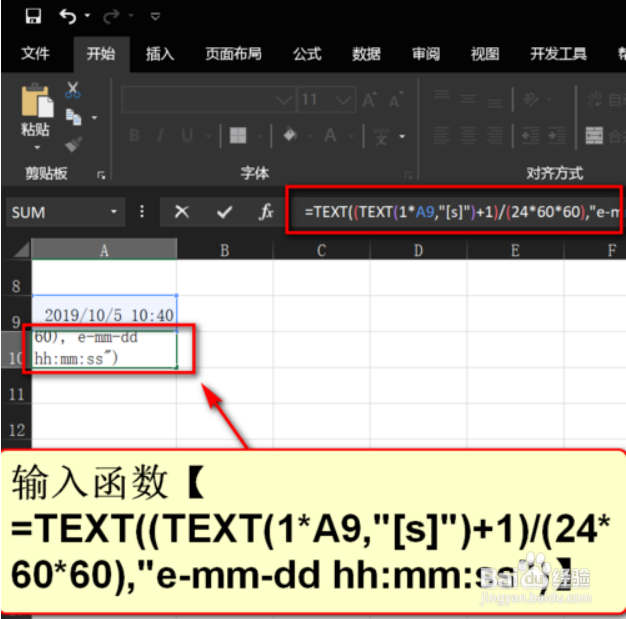This screenshot has height=619, width=626.
Task: Switch to the 视图 ribbon tab
Action: pos(485,54)
